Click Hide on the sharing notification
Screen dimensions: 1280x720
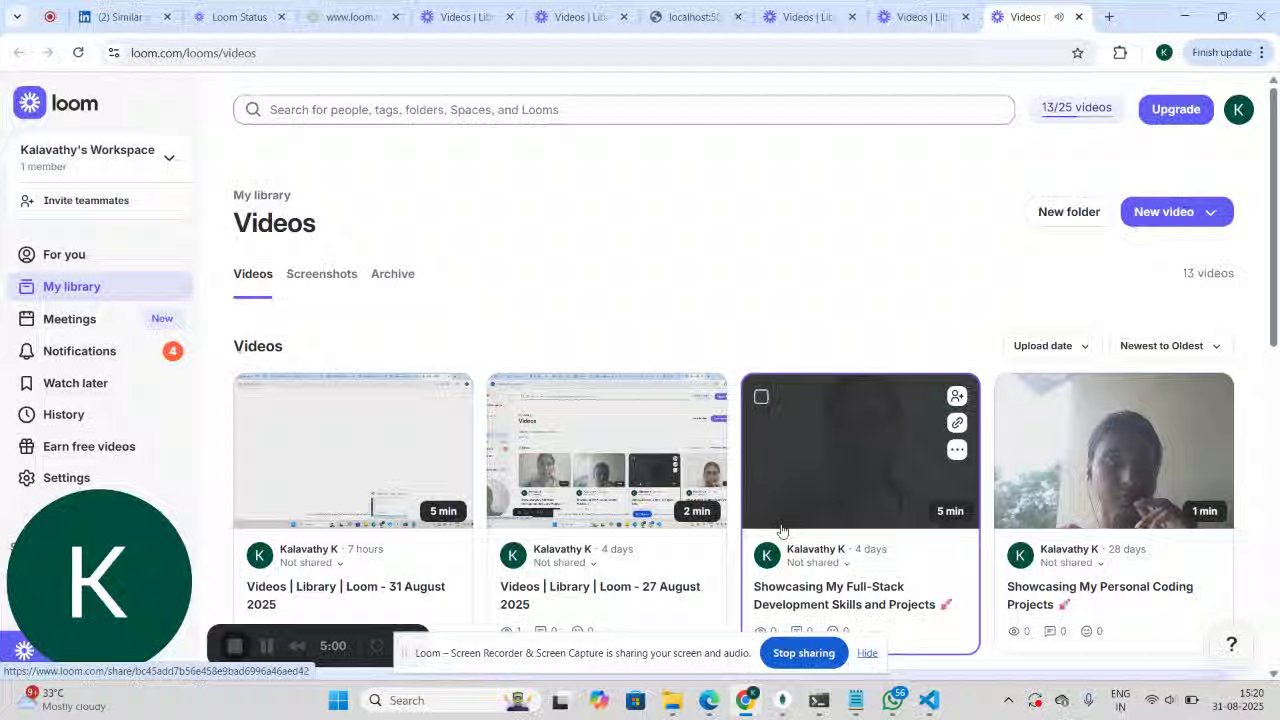867,653
